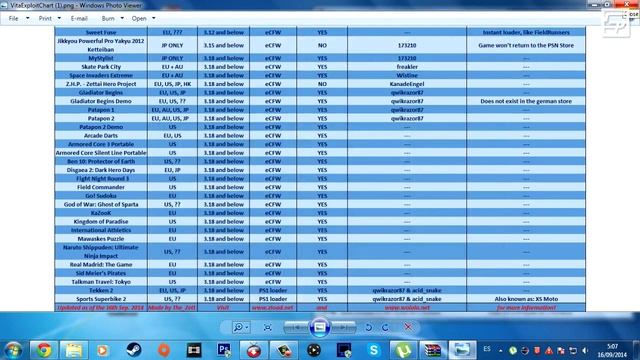The height and width of the screenshot is (360, 640).
Task: Open the black film-reel player on the taskbar
Action: point(314,350)
